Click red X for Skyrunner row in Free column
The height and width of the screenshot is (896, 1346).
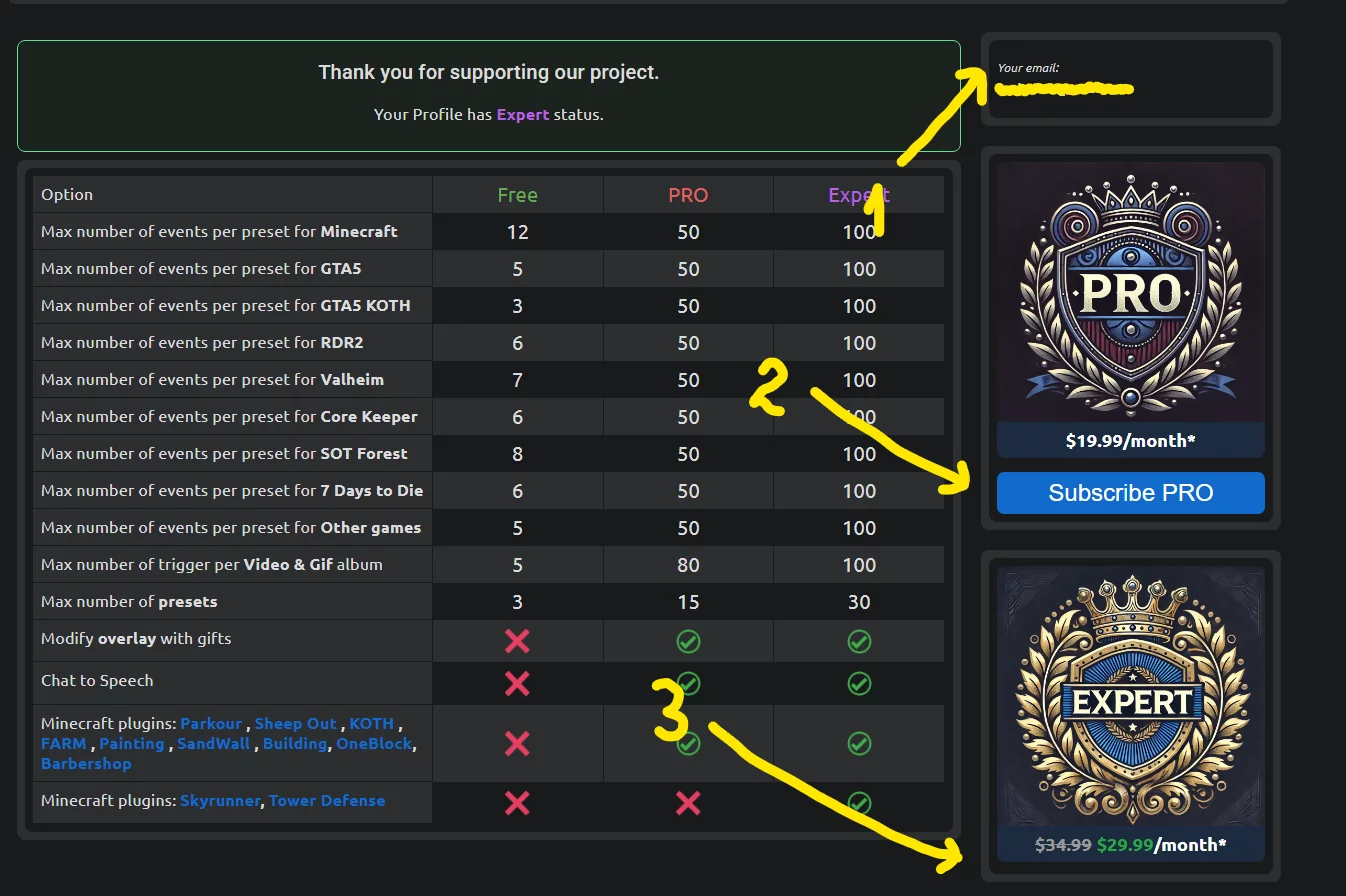pyautogui.click(x=517, y=802)
